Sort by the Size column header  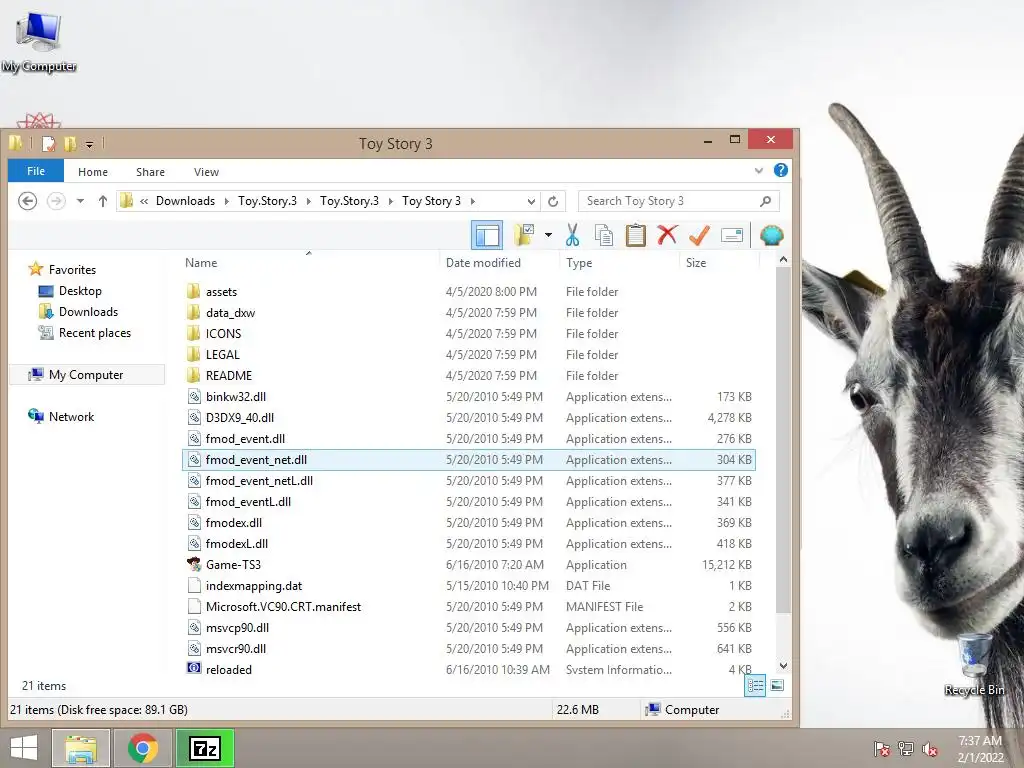pyautogui.click(x=696, y=263)
